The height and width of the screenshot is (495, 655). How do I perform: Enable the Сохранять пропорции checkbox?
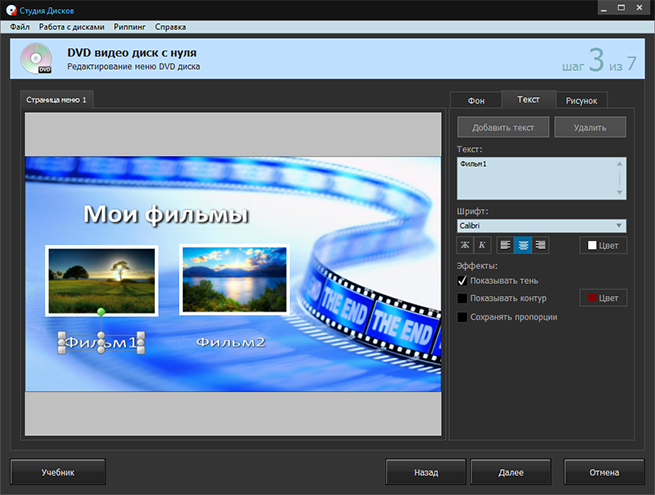pos(462,317)
